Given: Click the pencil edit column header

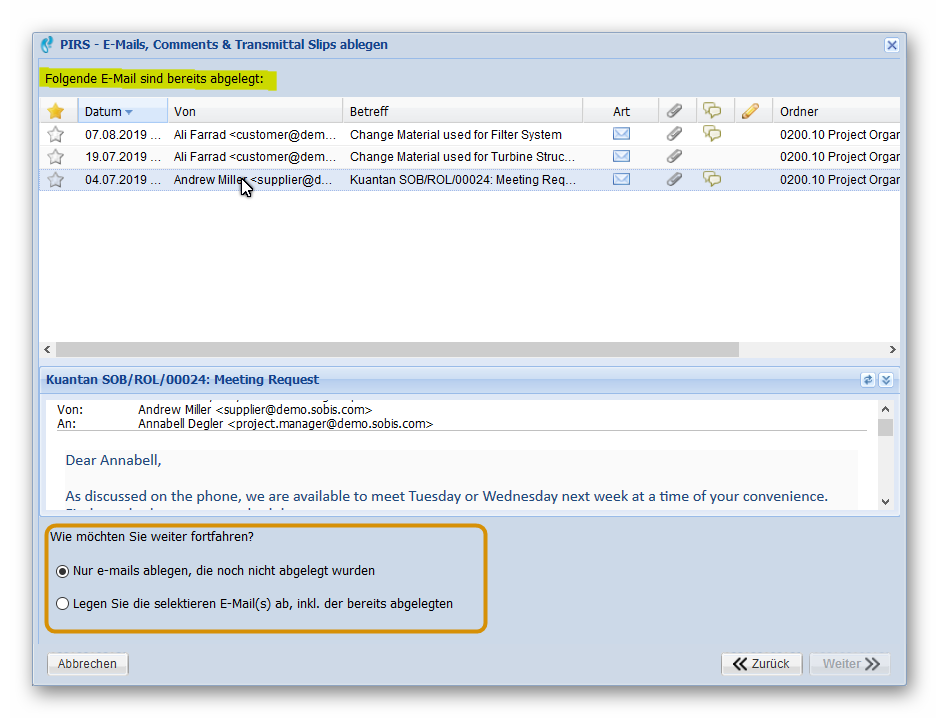Looking at the screenshot, I should point(750,111).
